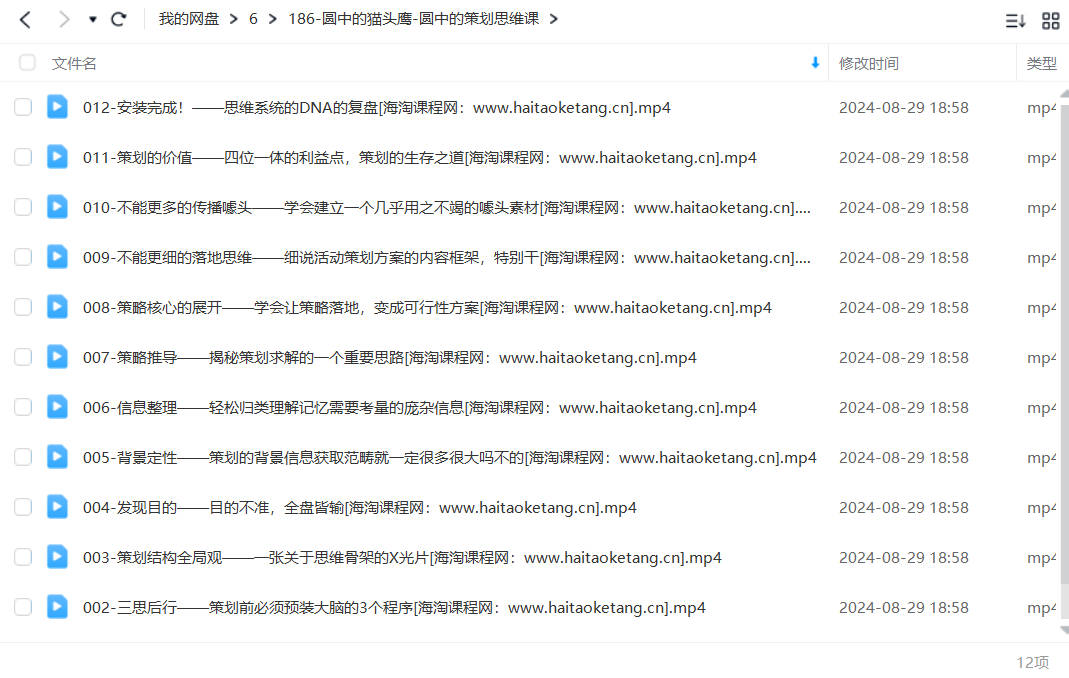Check the box for file 007-策略推导
The image size is (1069, 678).
coord(23,357)
